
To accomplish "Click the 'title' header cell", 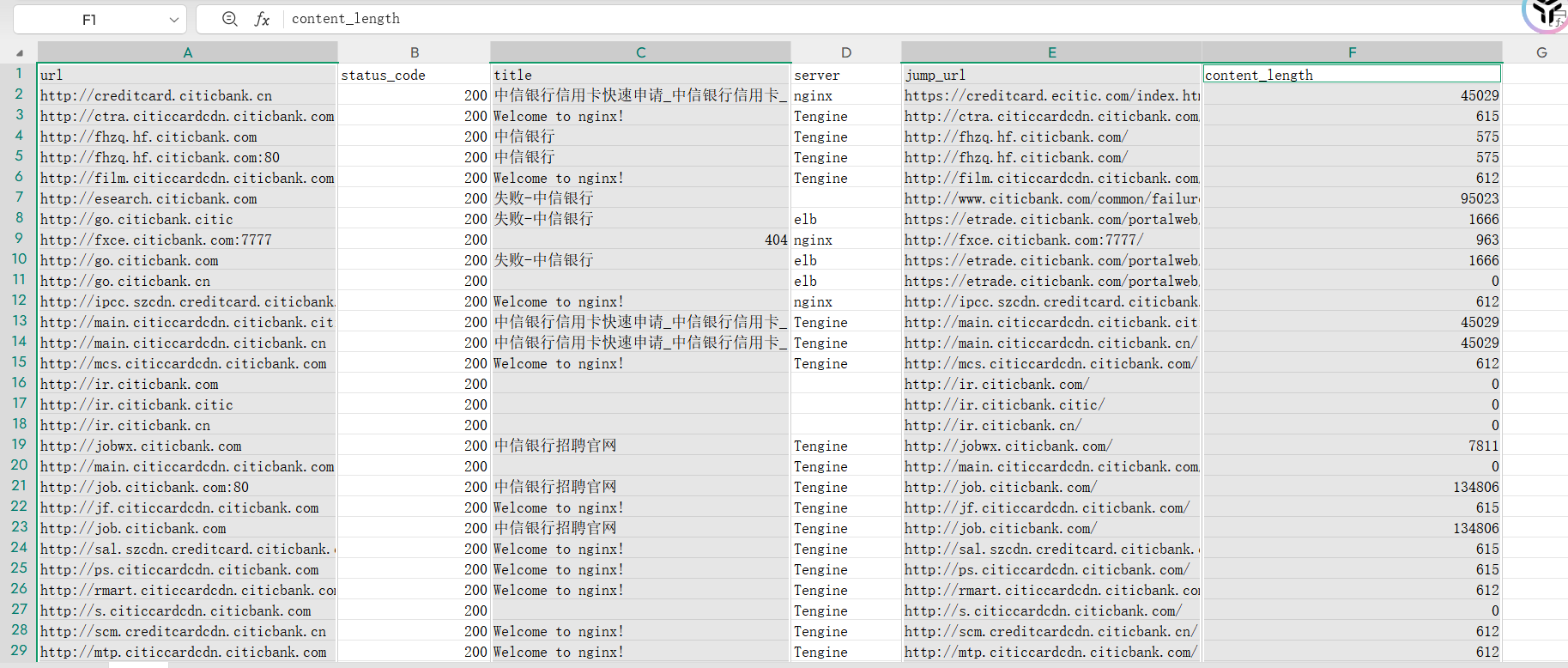I will click(x=640, y=75).
